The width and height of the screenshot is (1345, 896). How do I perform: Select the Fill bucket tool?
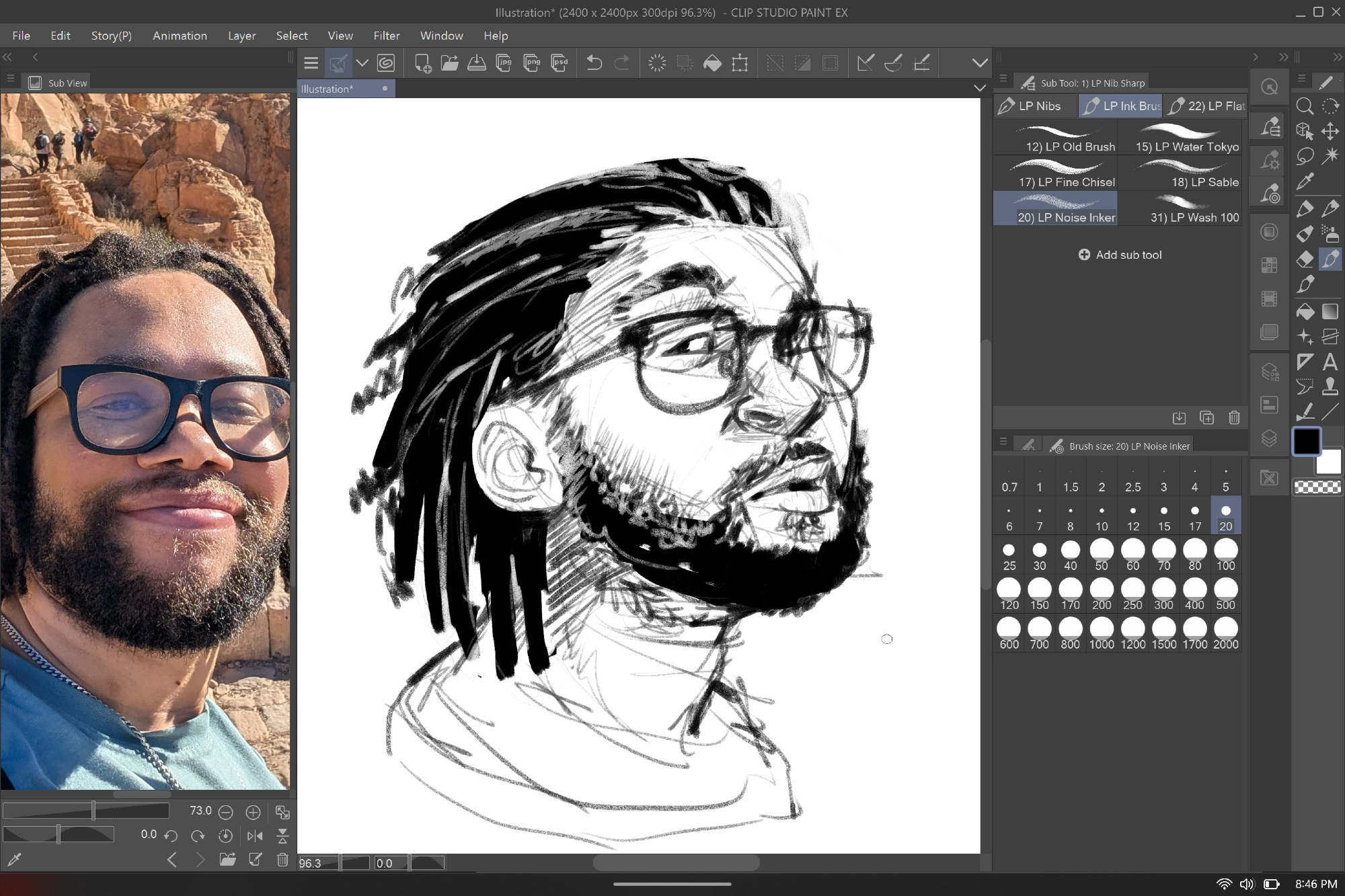pos(1305,312)
